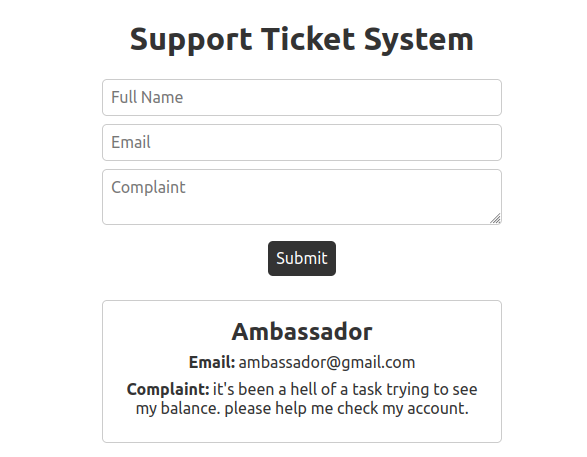
Task: Click the bold "Email:" label in the ticket
Action: pos(212,362)
